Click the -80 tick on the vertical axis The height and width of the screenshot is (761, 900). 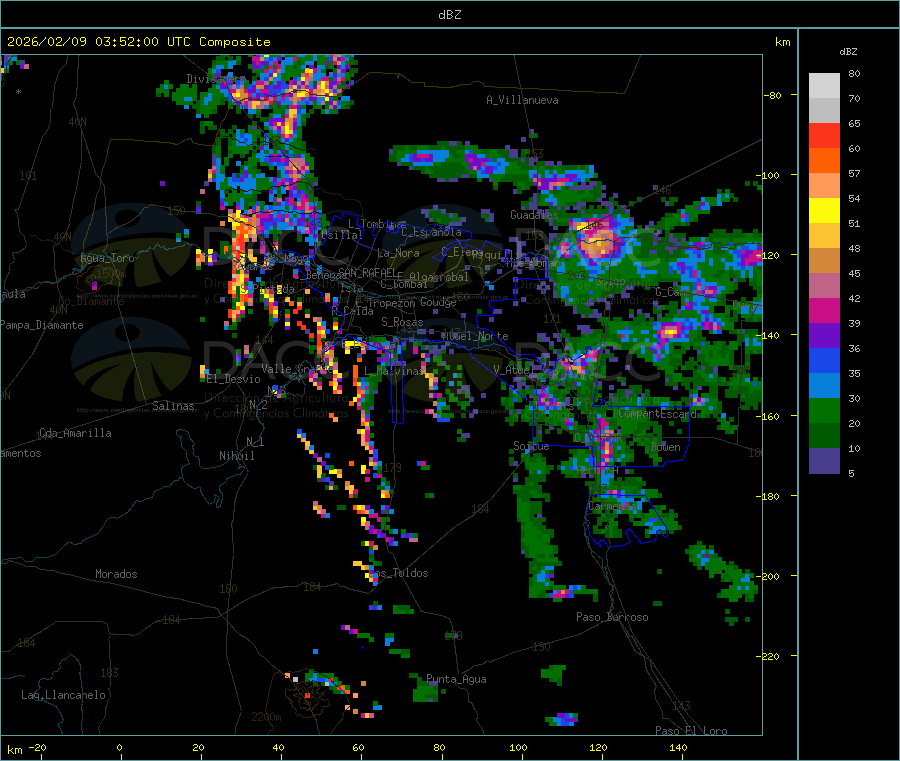[773, 95]
